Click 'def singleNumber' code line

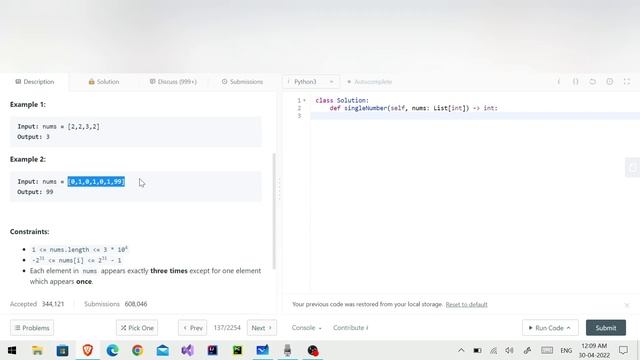[413, 108]
